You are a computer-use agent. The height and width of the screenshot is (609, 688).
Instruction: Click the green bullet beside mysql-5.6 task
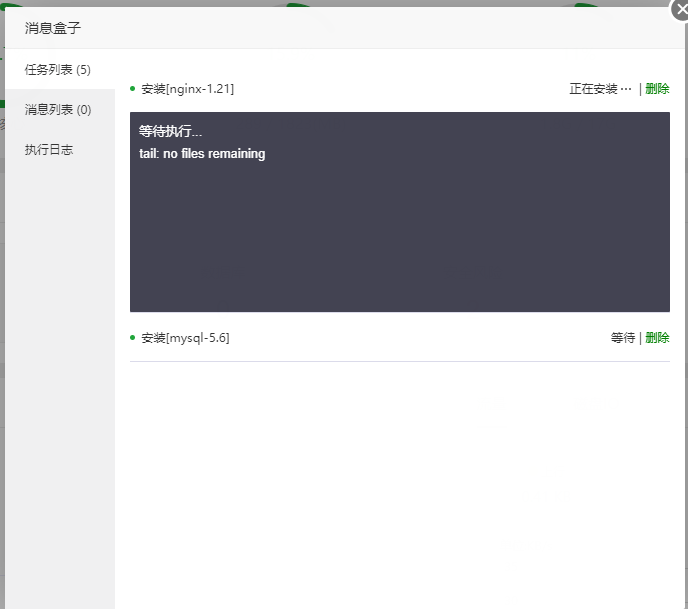[133, 337]
